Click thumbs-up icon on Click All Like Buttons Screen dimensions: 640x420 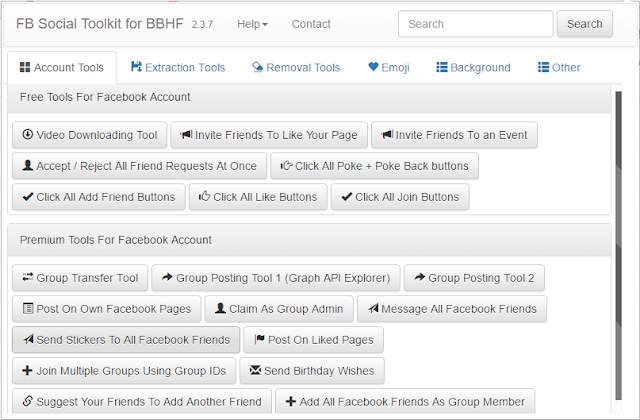204,196
